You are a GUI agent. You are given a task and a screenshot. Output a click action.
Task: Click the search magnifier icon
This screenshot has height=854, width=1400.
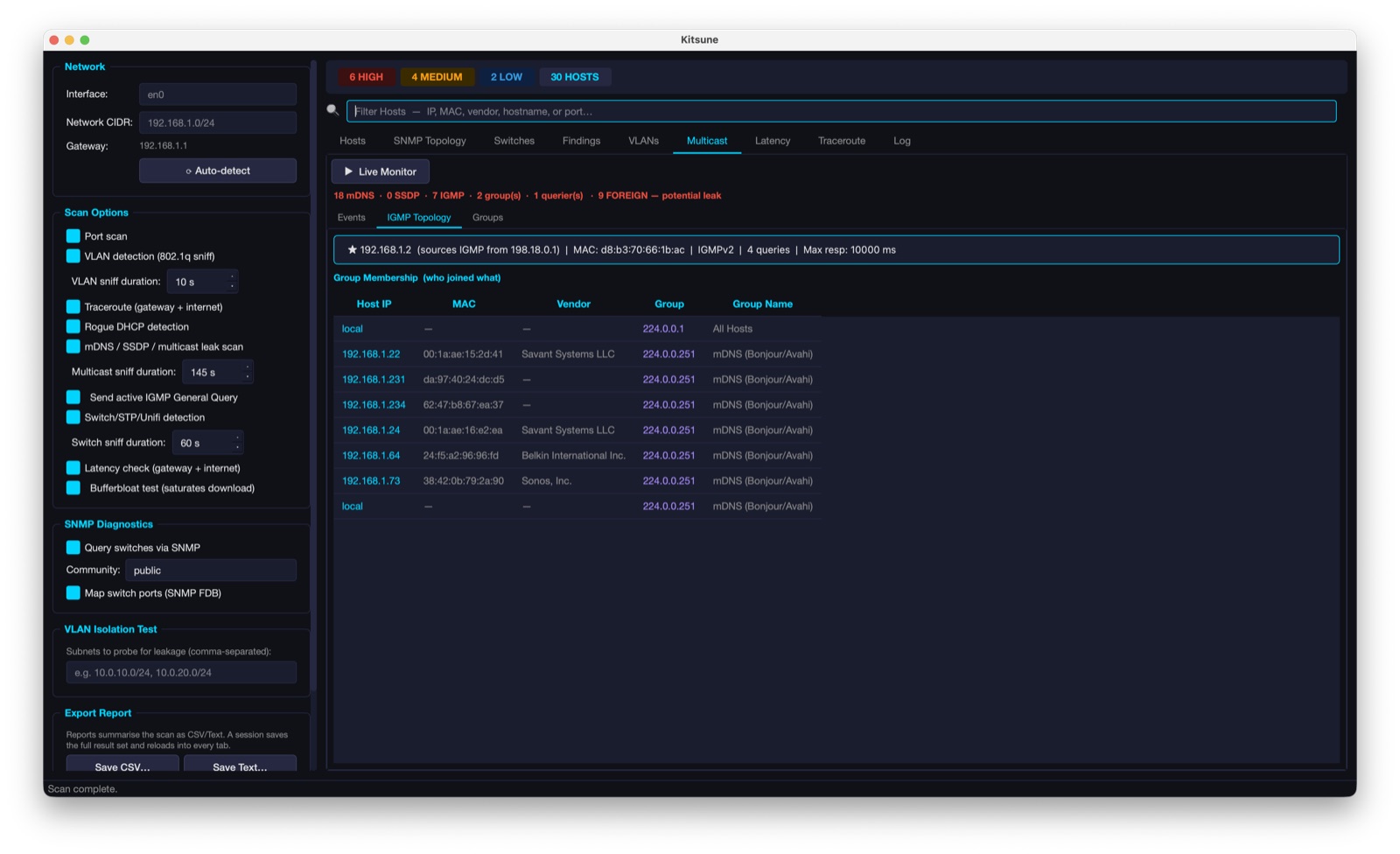332,110
